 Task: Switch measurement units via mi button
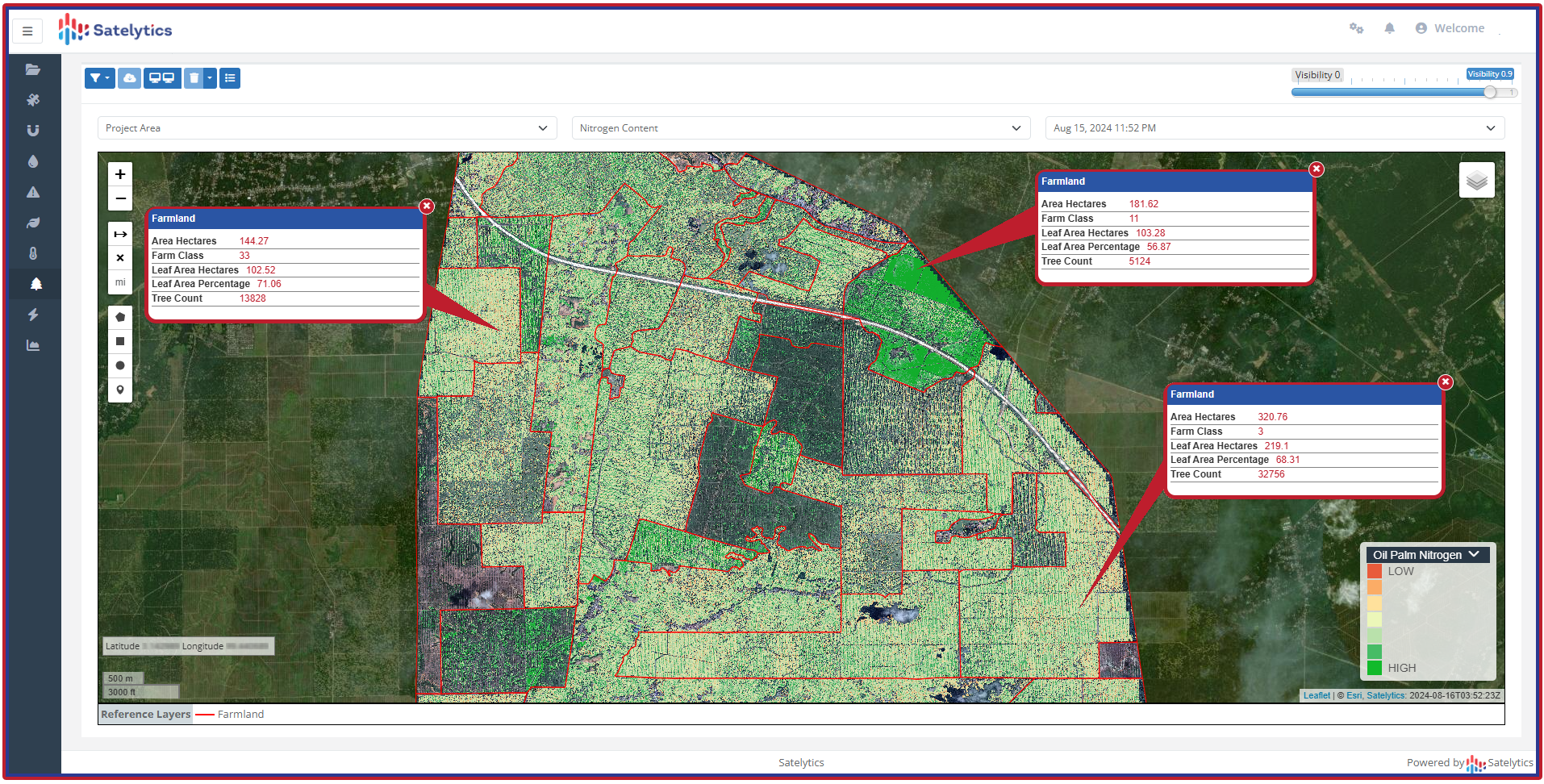(120, 282)
